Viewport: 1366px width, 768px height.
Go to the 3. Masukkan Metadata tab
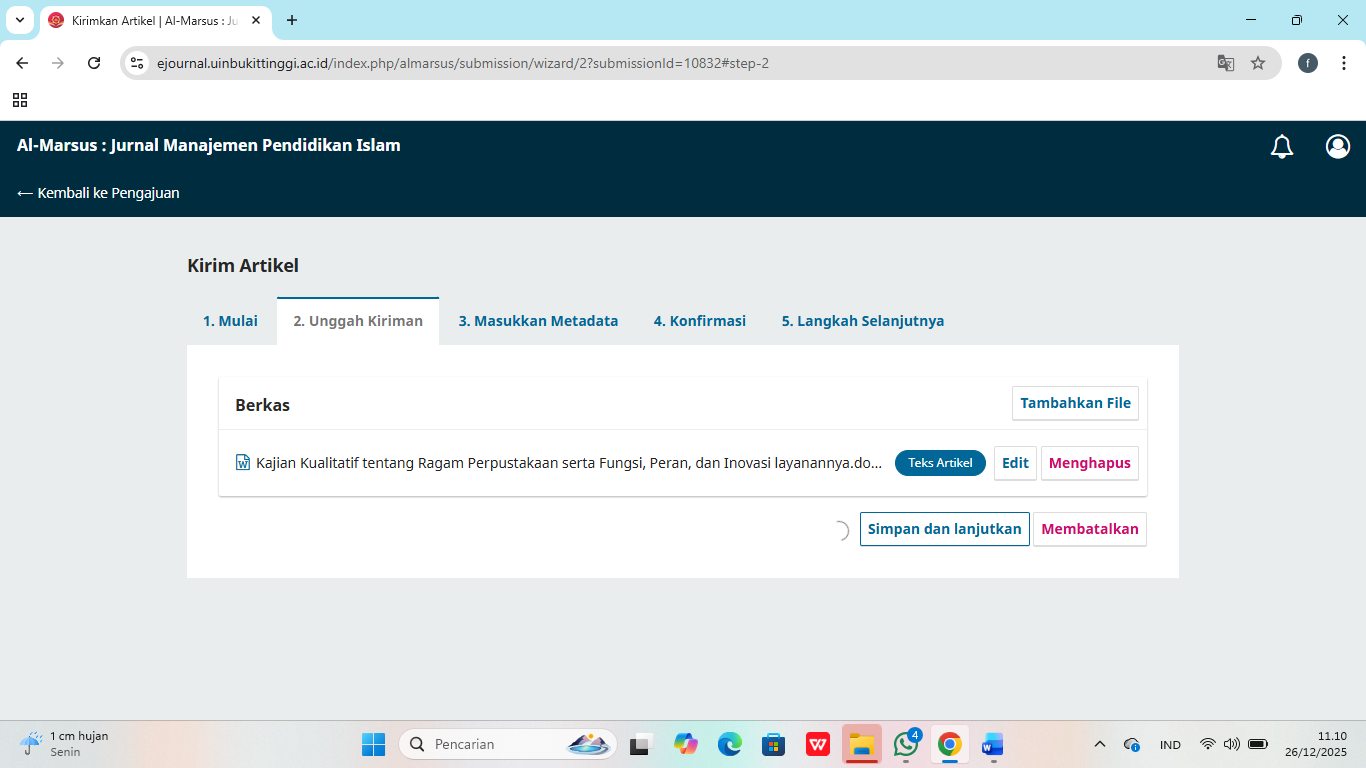pyautogui.click(x=538, y=321)
